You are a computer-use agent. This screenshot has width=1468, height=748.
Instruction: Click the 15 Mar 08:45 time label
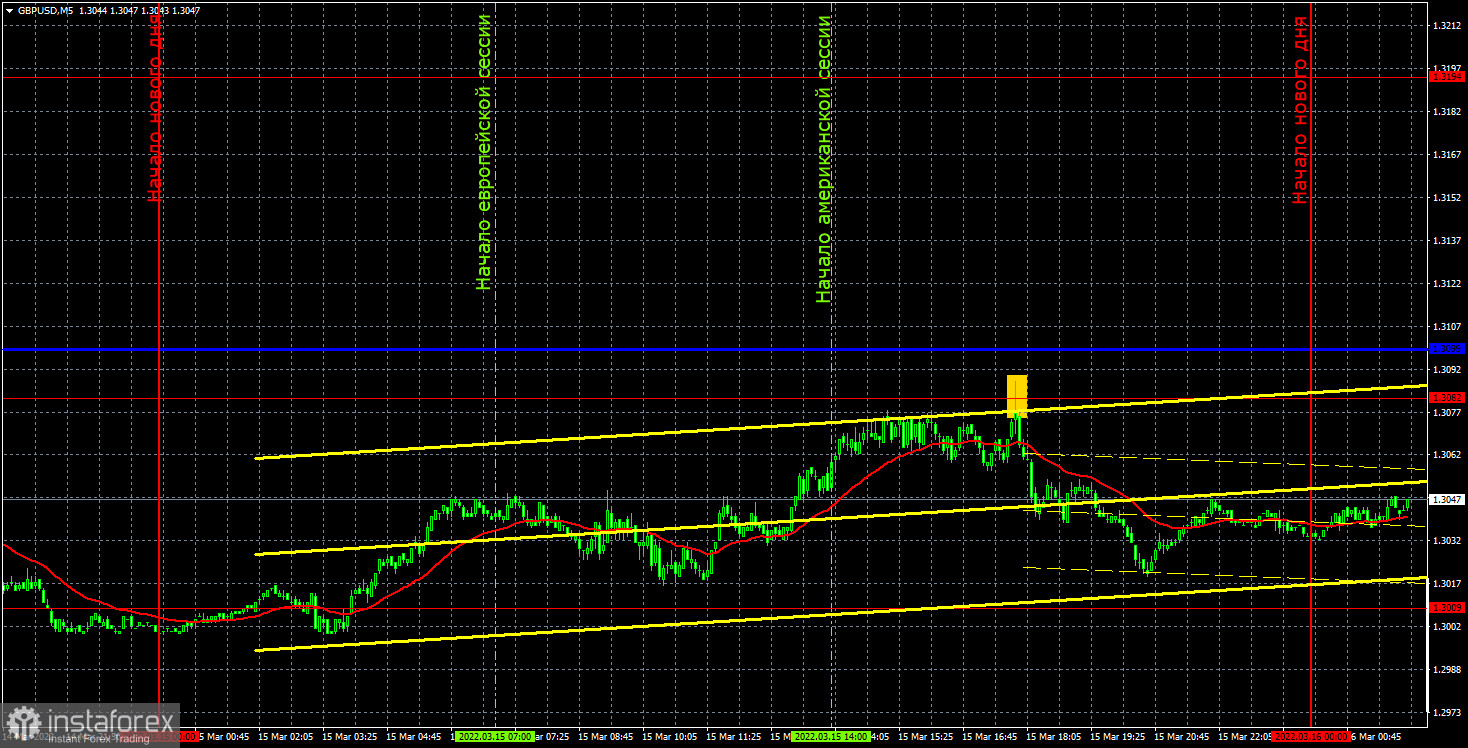point(608,736)
